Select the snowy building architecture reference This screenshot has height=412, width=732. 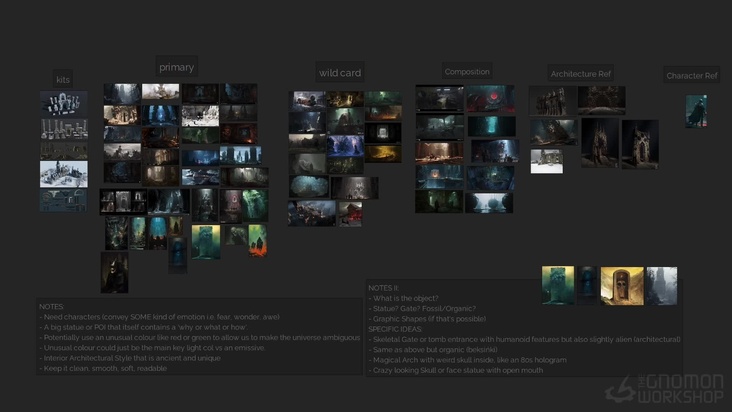pyautogui.click(x=546, y=161)
